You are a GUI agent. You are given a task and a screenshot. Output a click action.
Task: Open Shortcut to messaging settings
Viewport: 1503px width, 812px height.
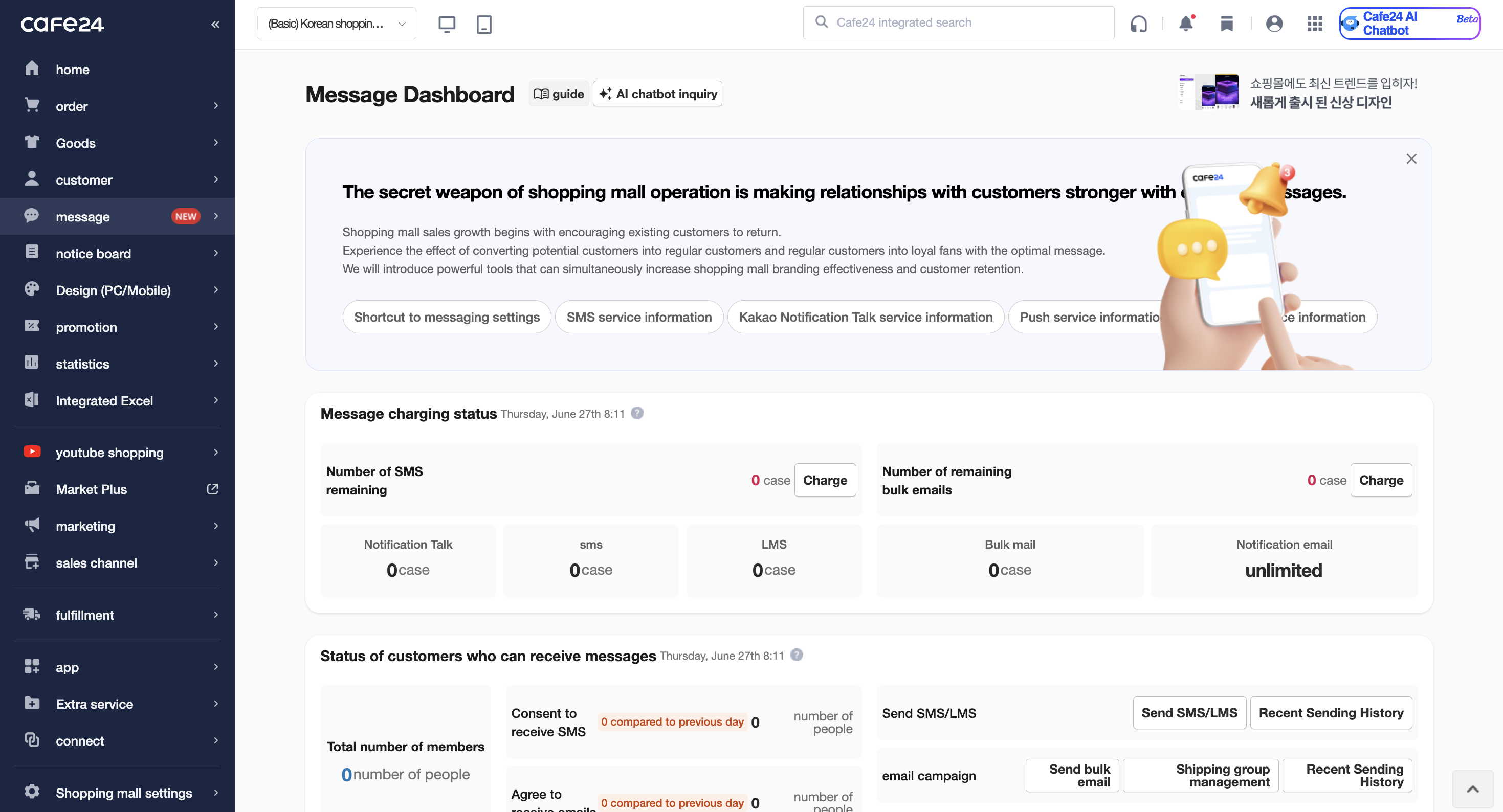(x=447, y=317)
